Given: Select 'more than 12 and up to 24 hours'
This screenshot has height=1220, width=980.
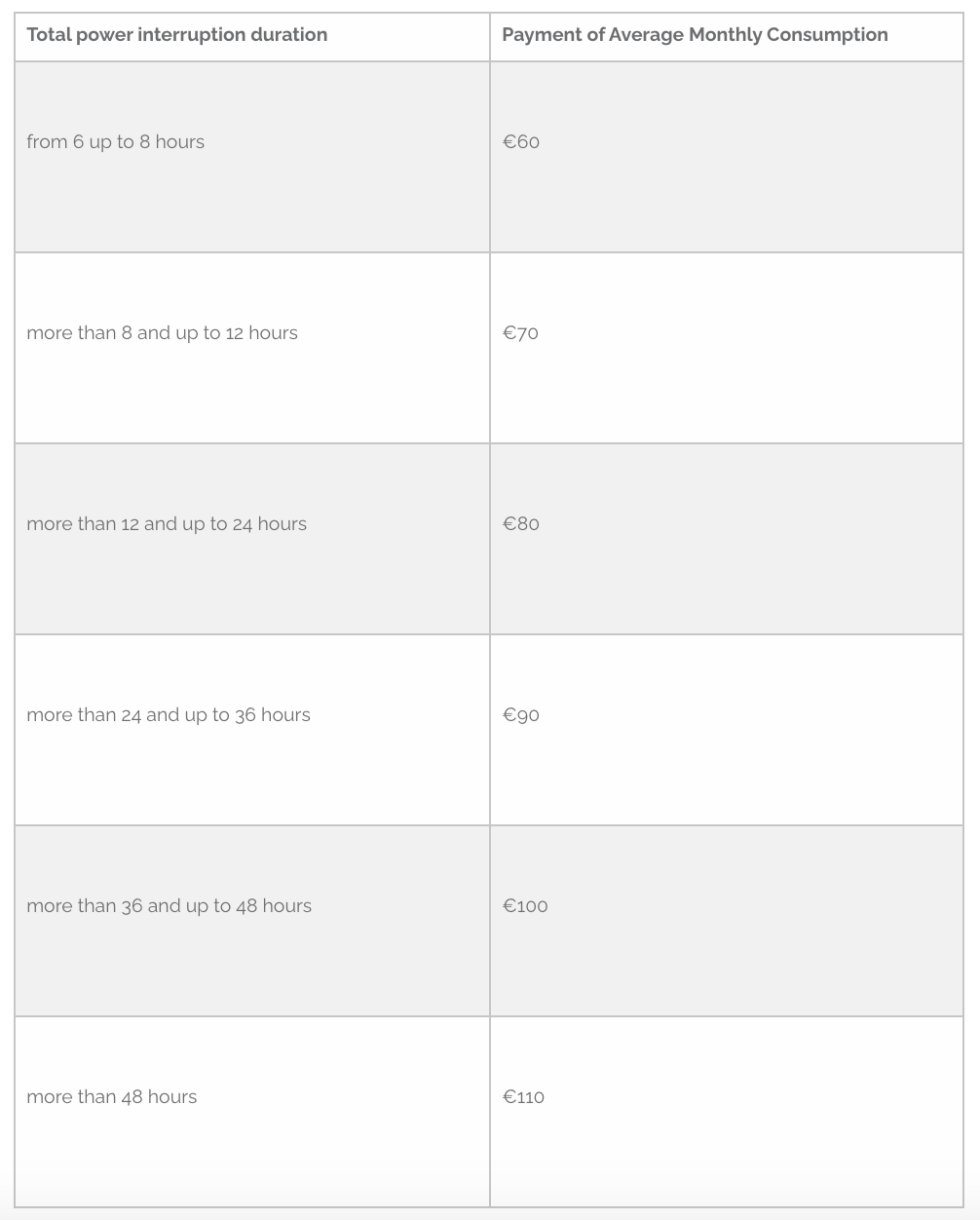Looking at the screenshot, I should 167,524.
